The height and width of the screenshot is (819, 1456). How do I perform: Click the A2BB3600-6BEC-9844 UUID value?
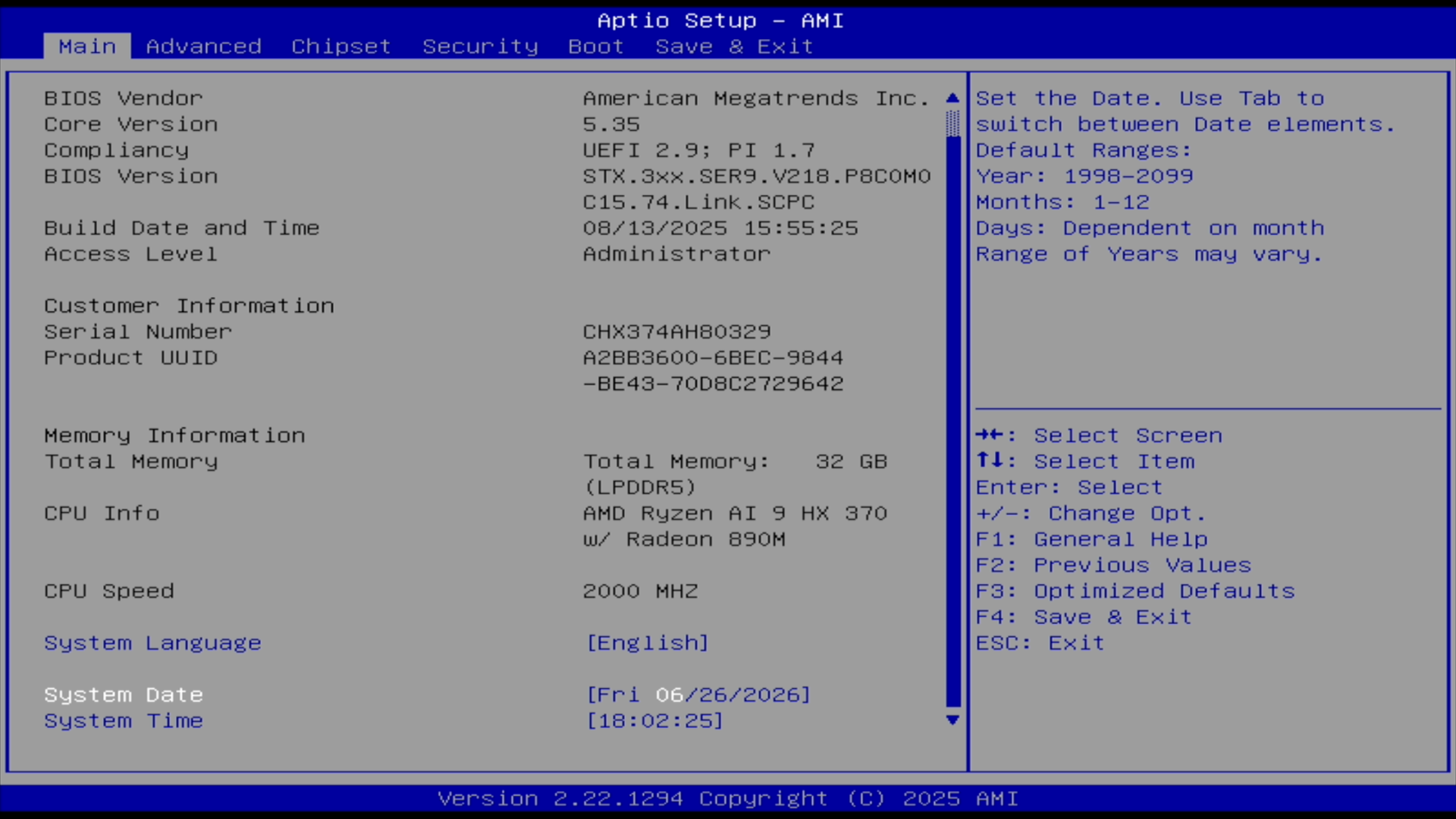[x=713, y=358]
